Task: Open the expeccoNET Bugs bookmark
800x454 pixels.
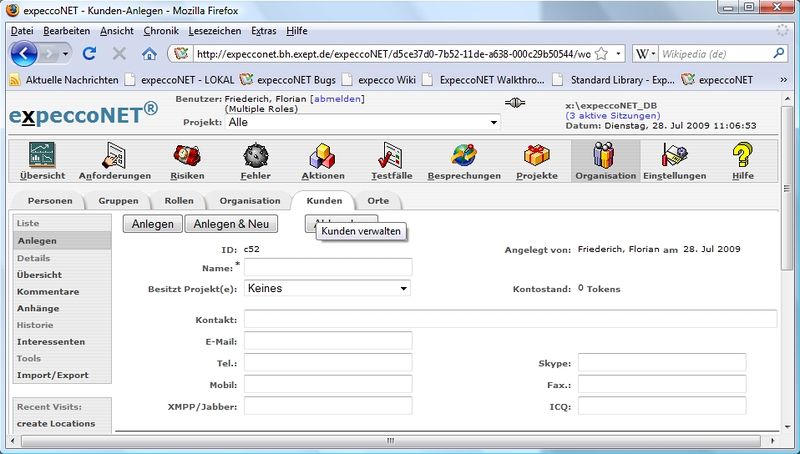Action: tap(288, 80)
